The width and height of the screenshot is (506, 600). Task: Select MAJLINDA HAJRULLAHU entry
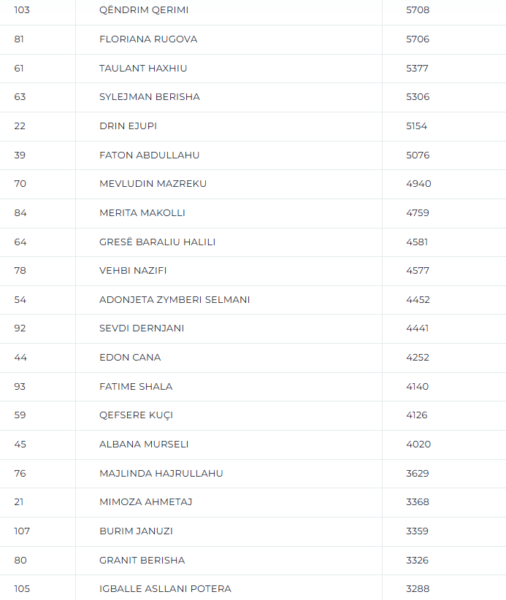161,473
